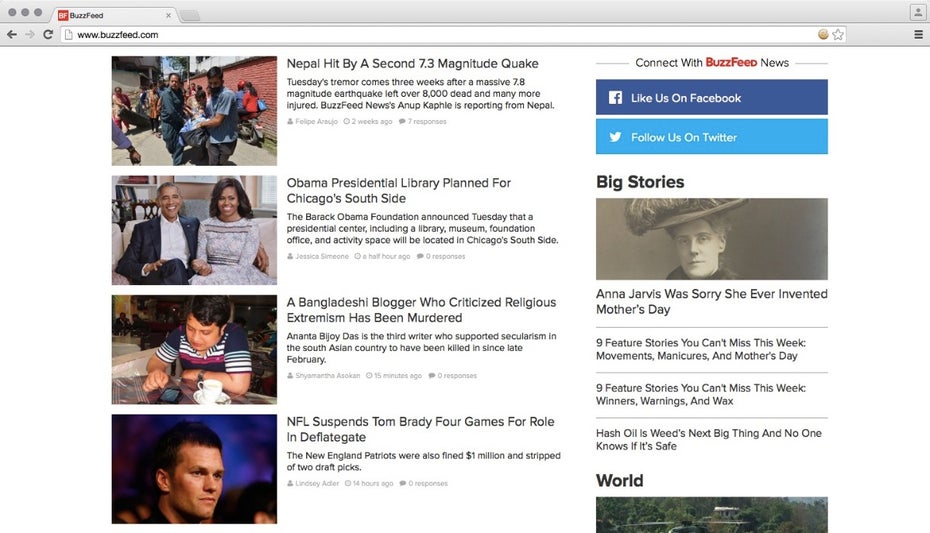Open the Nepal second quake headline
930x533 pixels.
[412, 63]
